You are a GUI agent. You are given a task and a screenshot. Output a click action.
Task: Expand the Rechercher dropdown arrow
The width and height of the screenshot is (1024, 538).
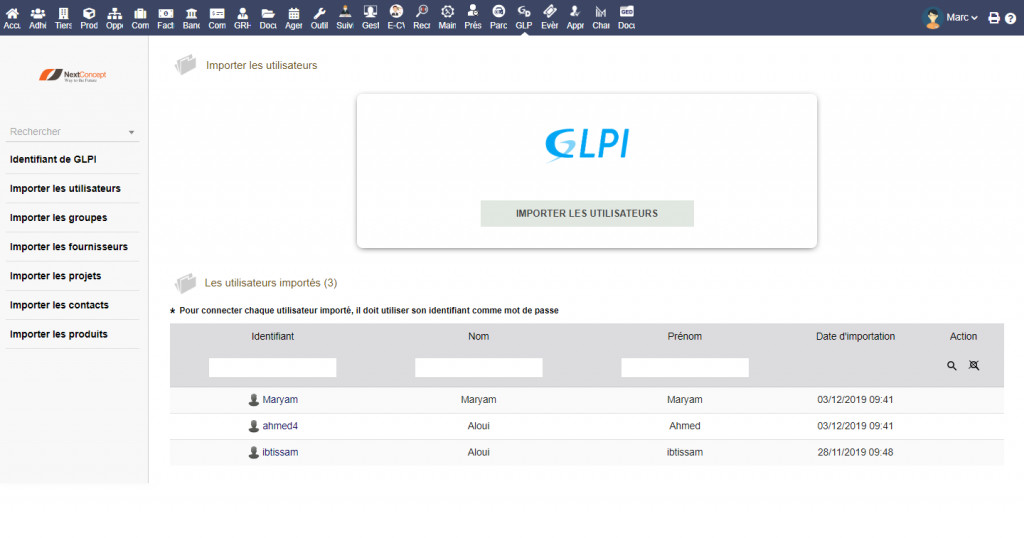(131, 132)
